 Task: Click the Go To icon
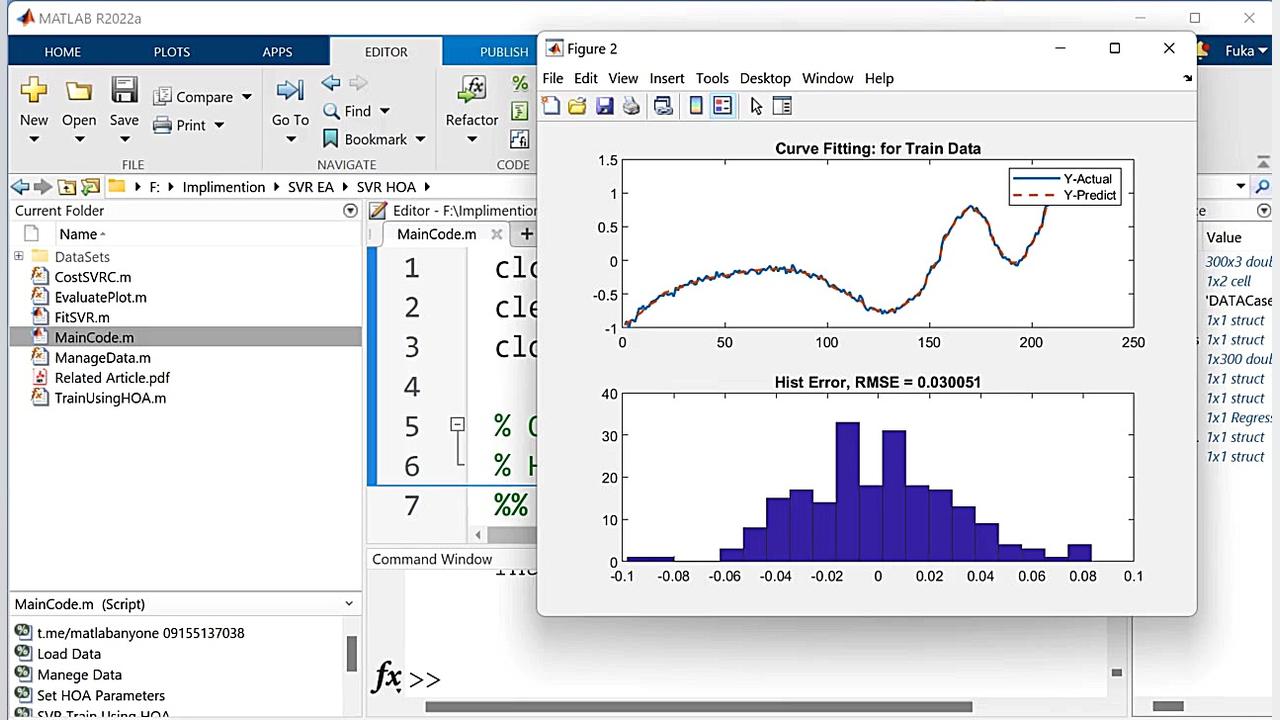[x=290, y=91]
